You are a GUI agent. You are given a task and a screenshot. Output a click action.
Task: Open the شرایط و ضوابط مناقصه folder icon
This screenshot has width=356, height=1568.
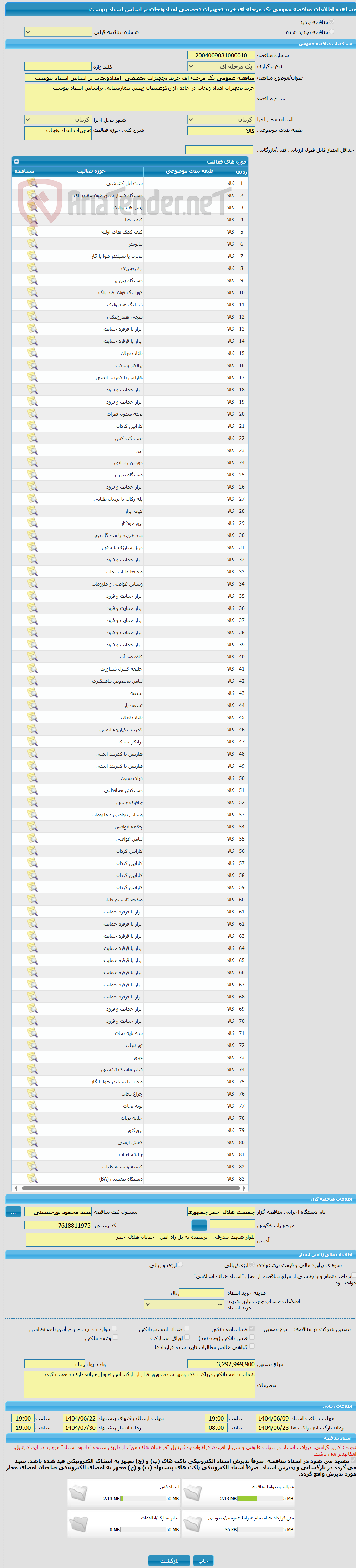[193, 1493]
